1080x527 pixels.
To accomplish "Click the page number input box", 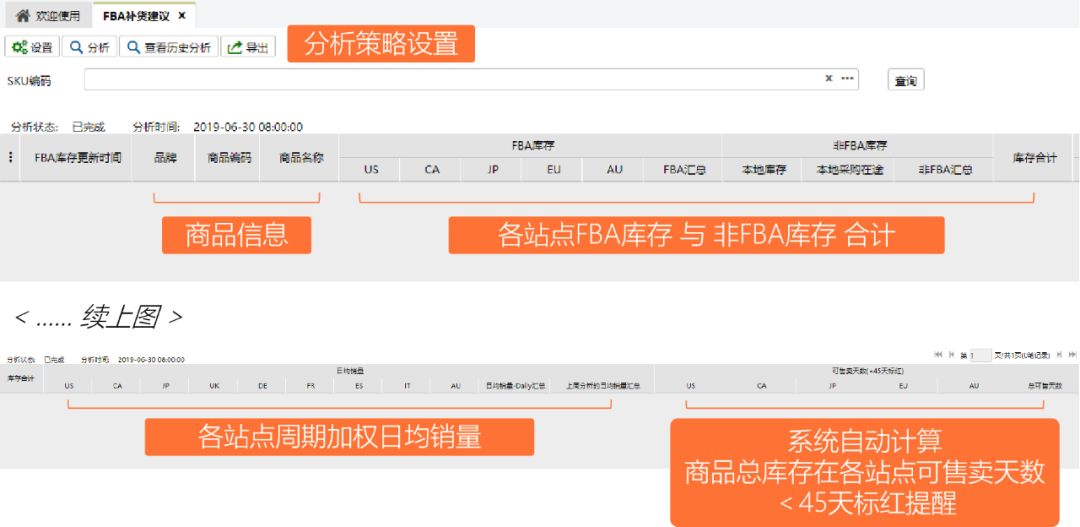I will tap(981, 355).
